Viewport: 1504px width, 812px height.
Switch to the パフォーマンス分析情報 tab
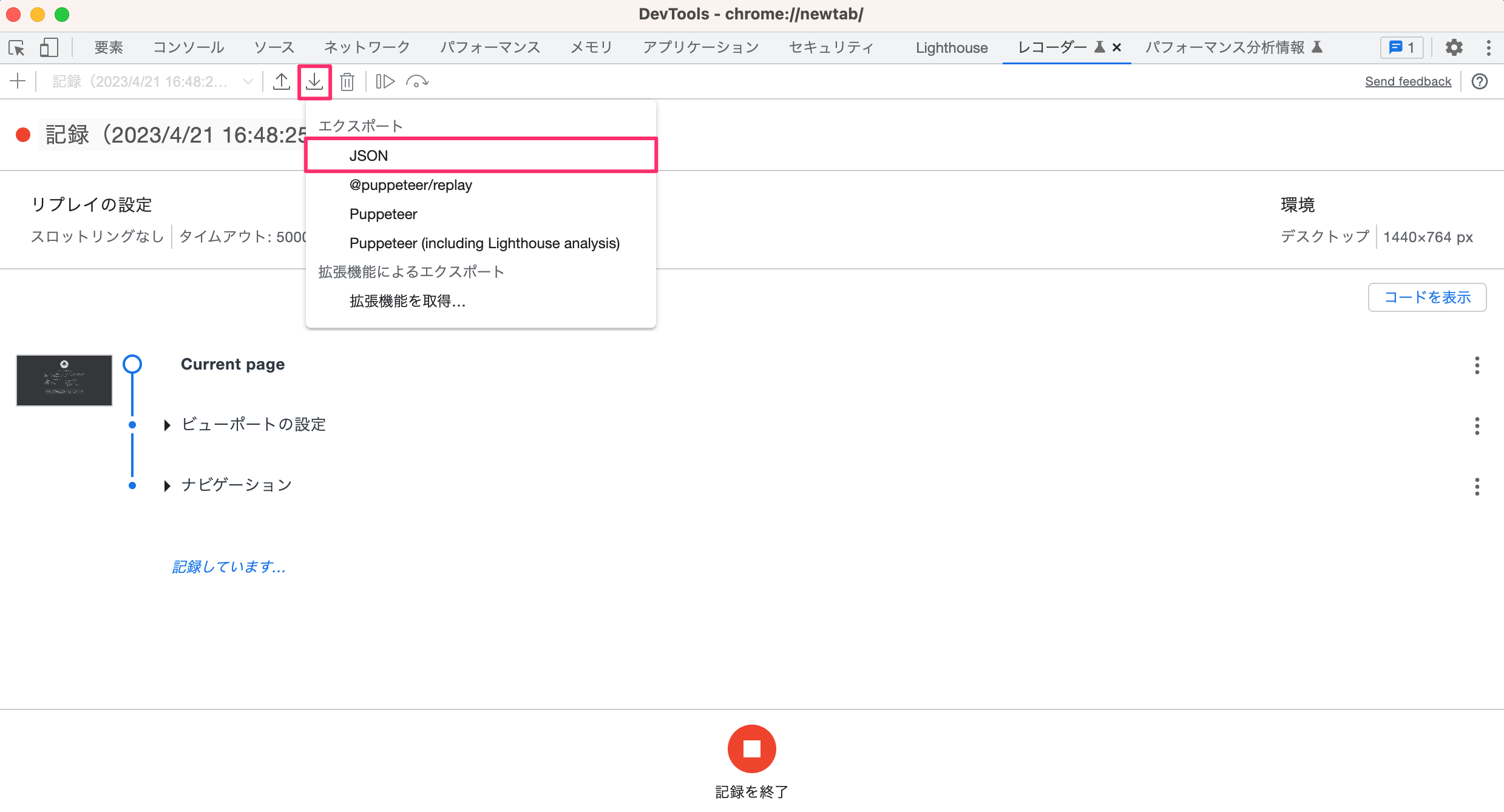[1233, 47]
